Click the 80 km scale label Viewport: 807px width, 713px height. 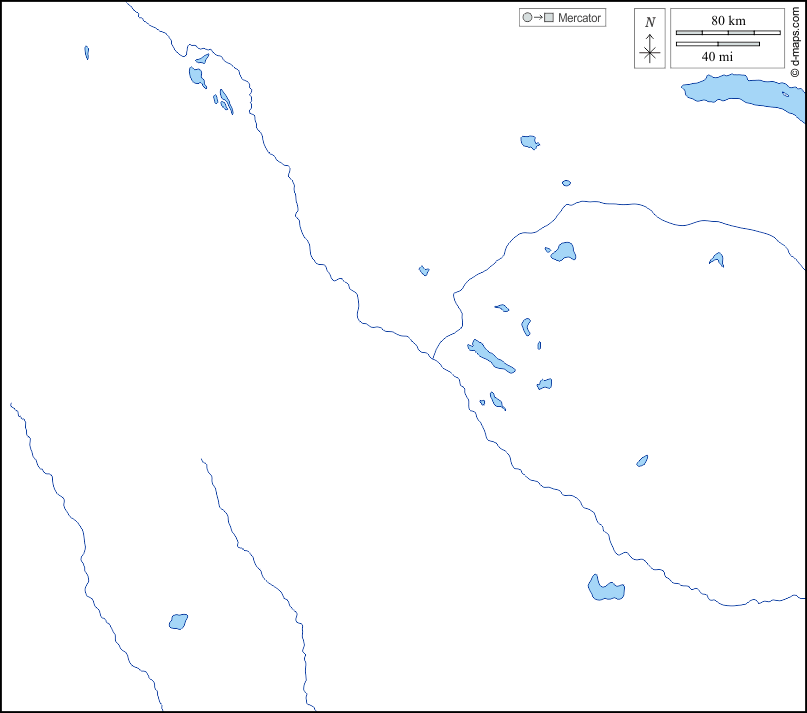[728, 21]
